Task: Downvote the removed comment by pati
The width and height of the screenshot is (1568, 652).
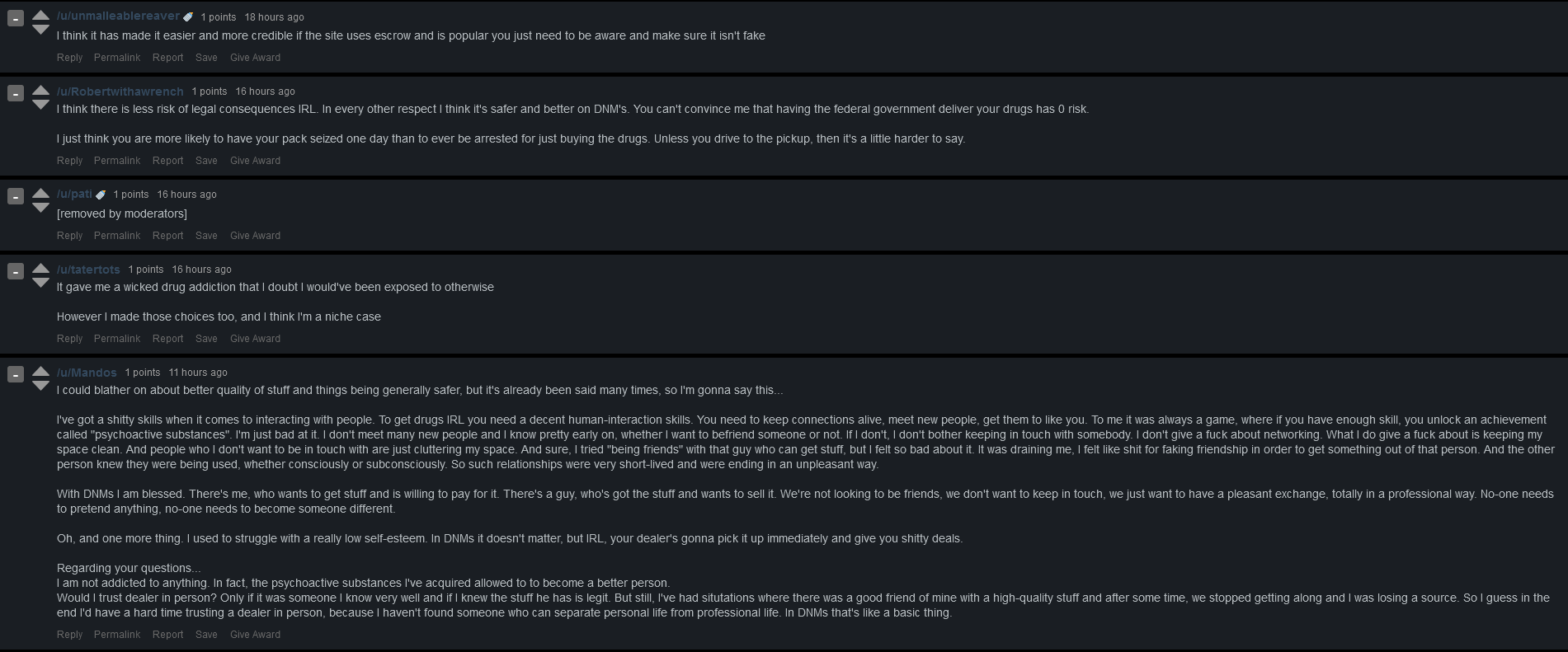Action: 40,208
